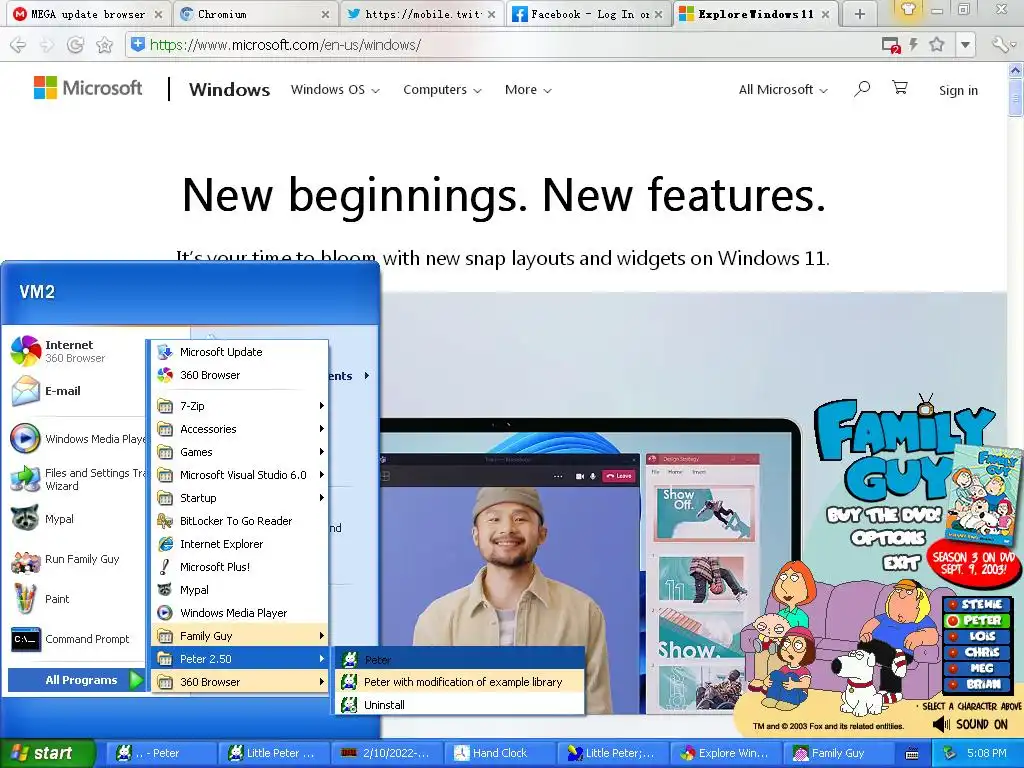Expand Microsoft Visual Studio 6.0 folder
Screen dimensions: 1024x768
click(x=240, y=475)
